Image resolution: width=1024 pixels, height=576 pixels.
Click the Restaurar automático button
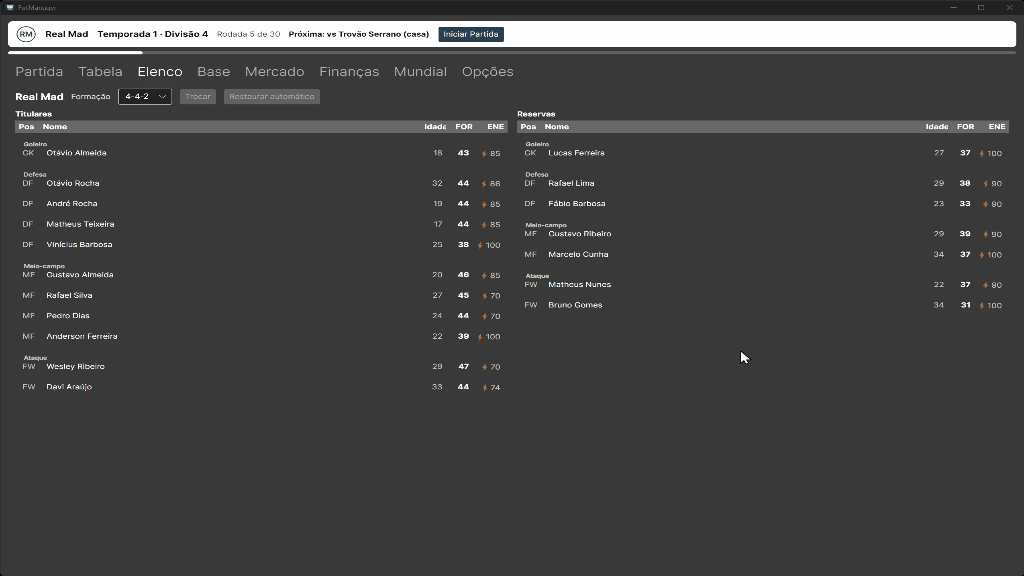pos(272,96)
